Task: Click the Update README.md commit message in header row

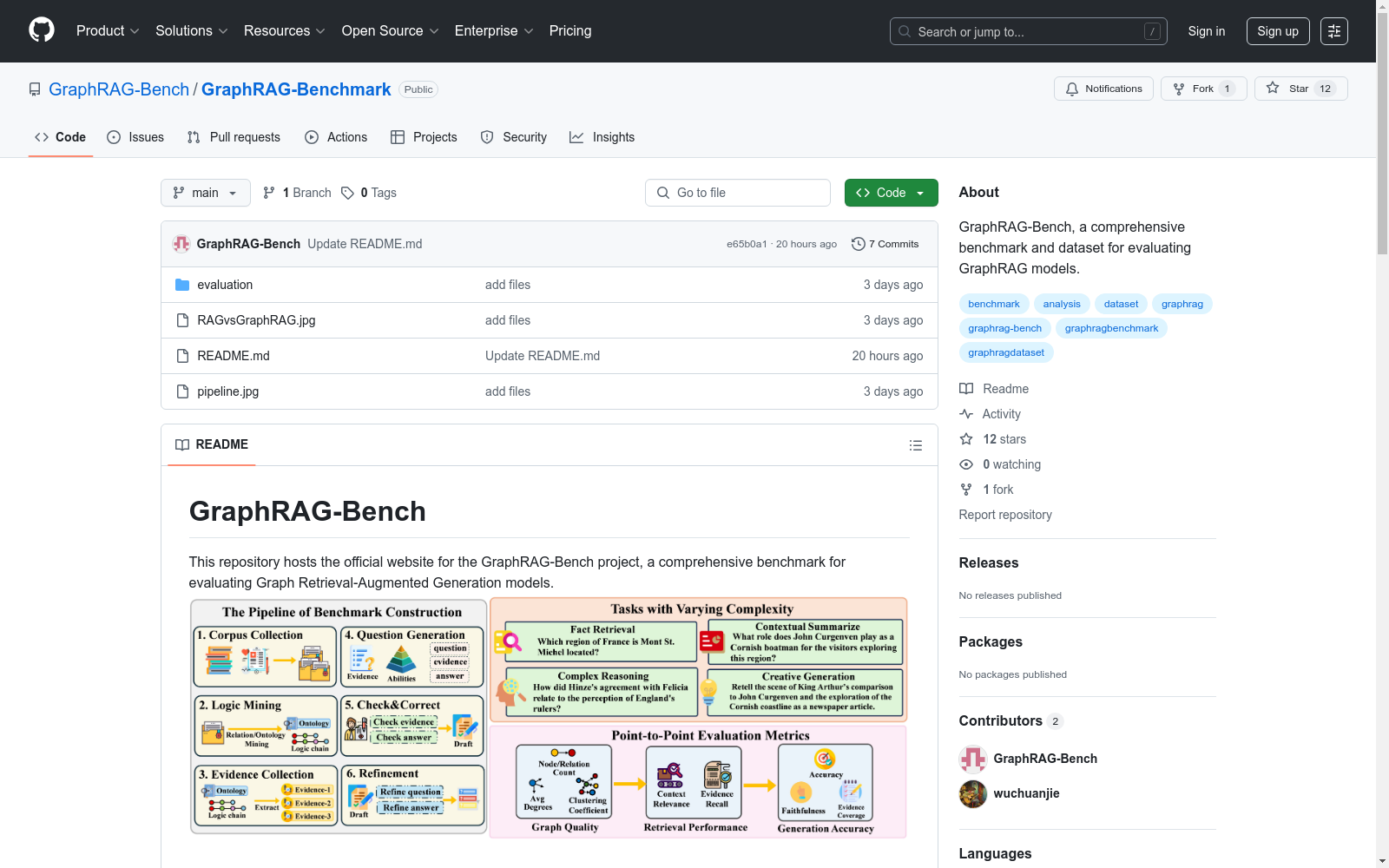Action: 365,244
